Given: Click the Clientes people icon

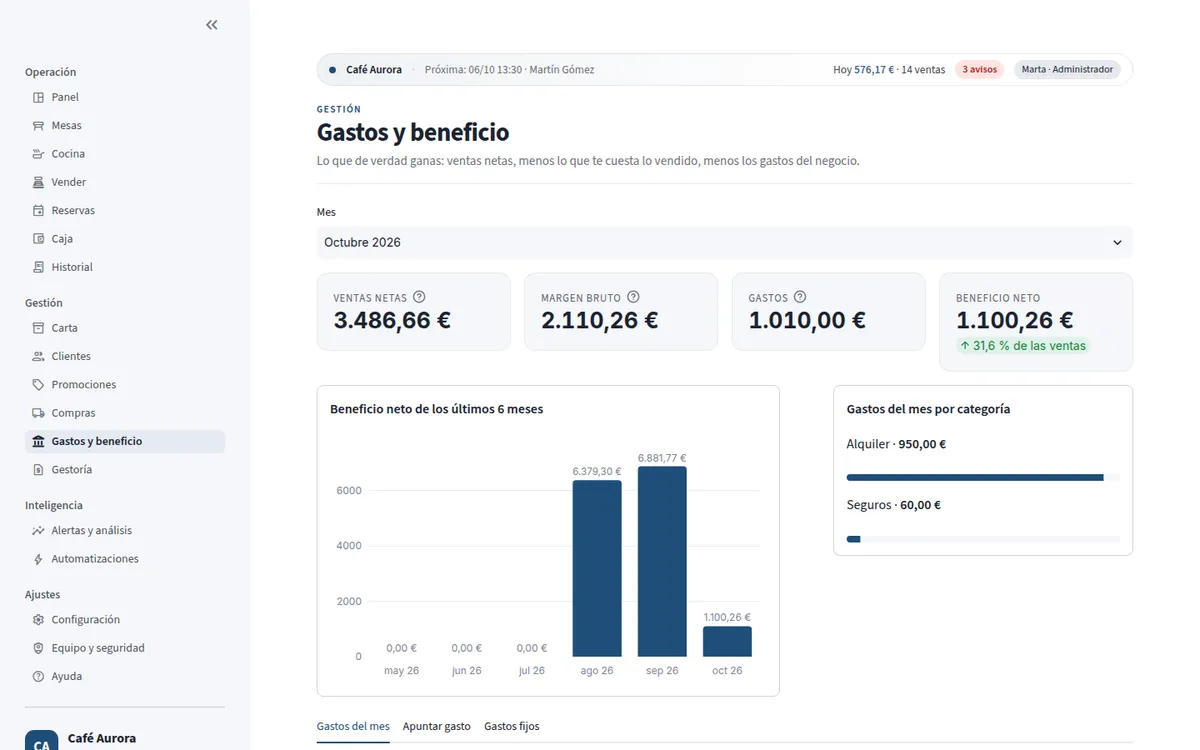Looking at the screenshot, I should [x=38, y=356].
